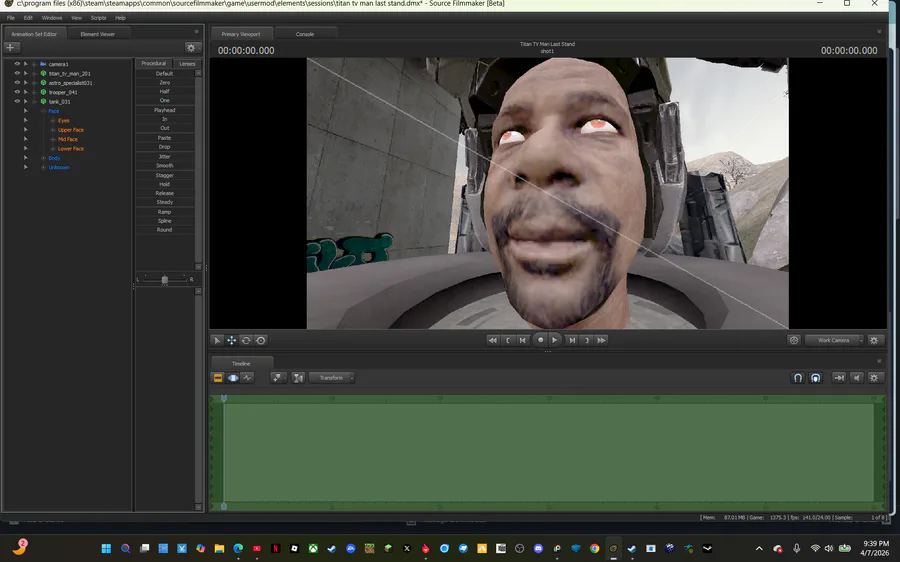Screen dimensions: 900x562
Task: Apply the Playhead preset
Action: (165, 110)
